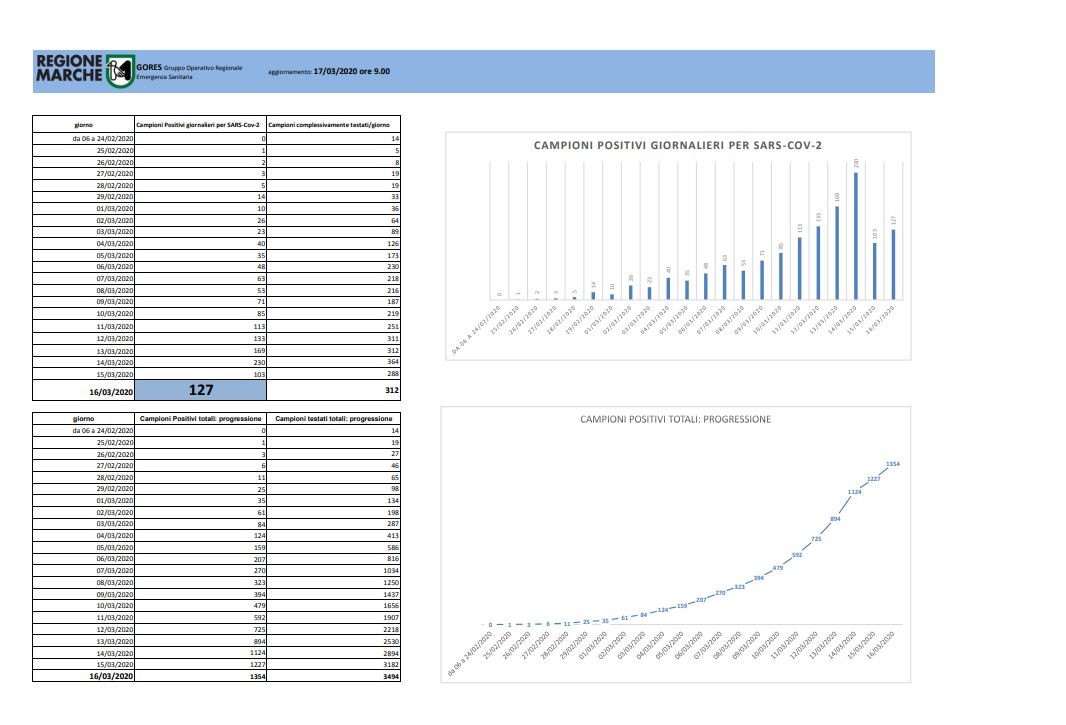This screenshot has height=725, width=1066.
Task: Click line chart data point labeled 725
Action: (816, 539)
